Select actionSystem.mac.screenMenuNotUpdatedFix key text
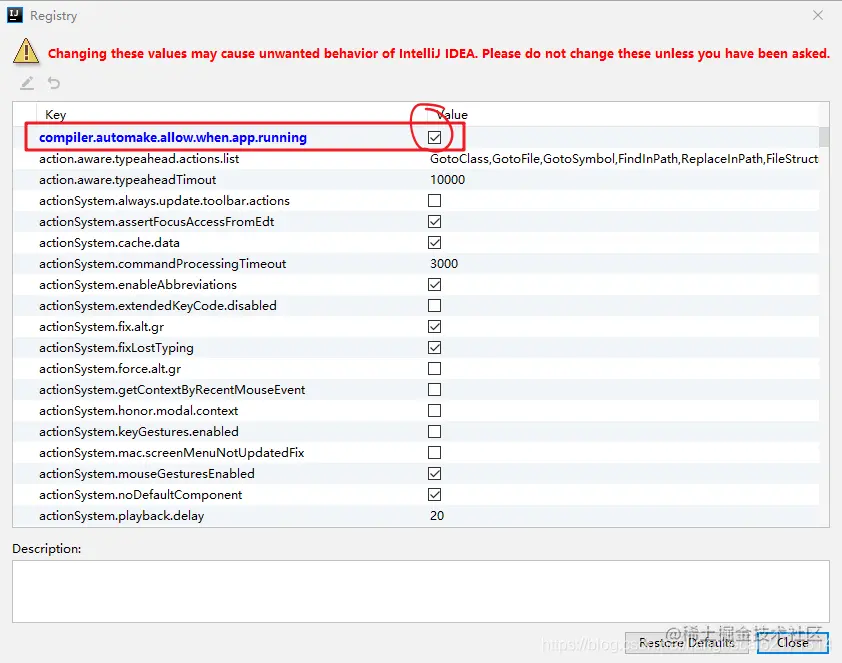 [171, 453]
